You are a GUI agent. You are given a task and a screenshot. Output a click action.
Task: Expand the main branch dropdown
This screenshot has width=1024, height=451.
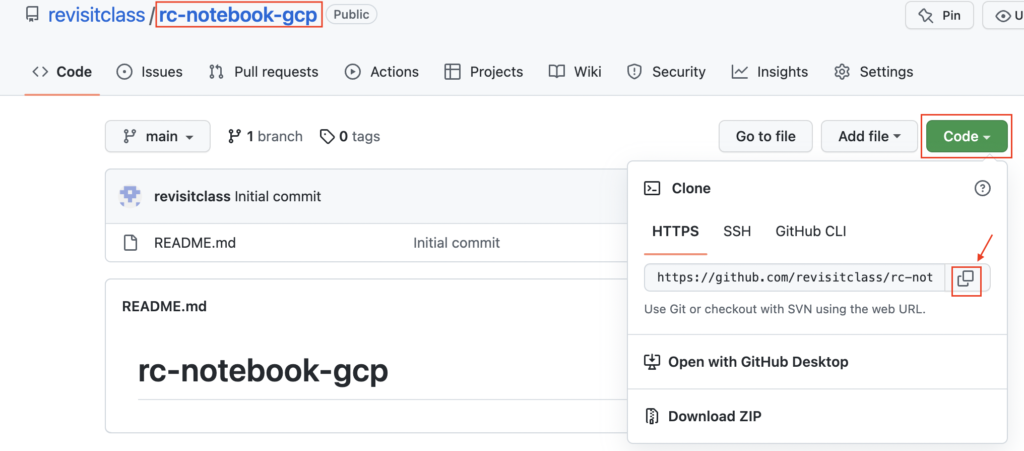pyautogui.click(x=158, y=136)
